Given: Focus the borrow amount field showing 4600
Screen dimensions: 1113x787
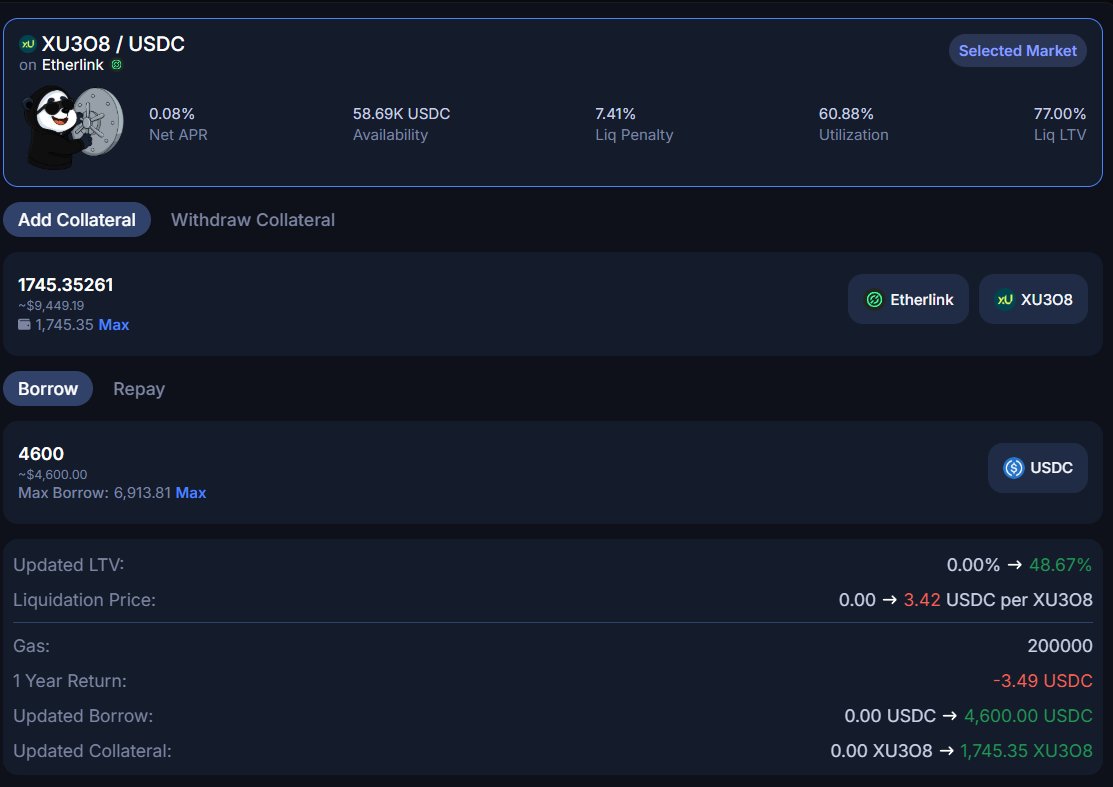Looking at the screenshot, I should tap(41, 454).
